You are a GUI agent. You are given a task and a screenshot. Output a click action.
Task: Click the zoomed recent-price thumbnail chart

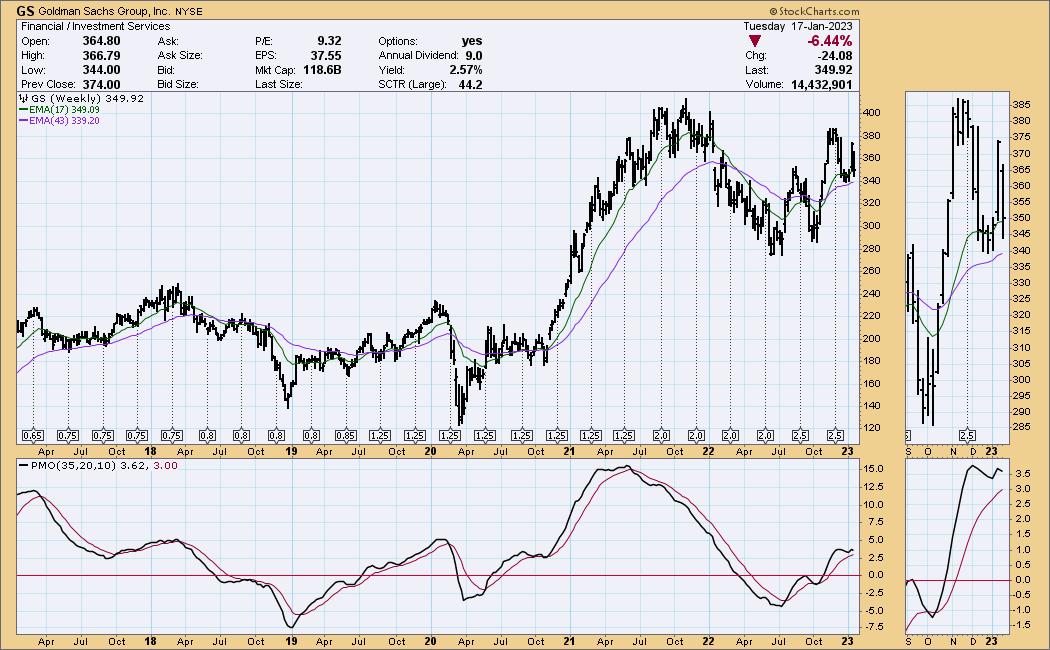tap(958, 267)
